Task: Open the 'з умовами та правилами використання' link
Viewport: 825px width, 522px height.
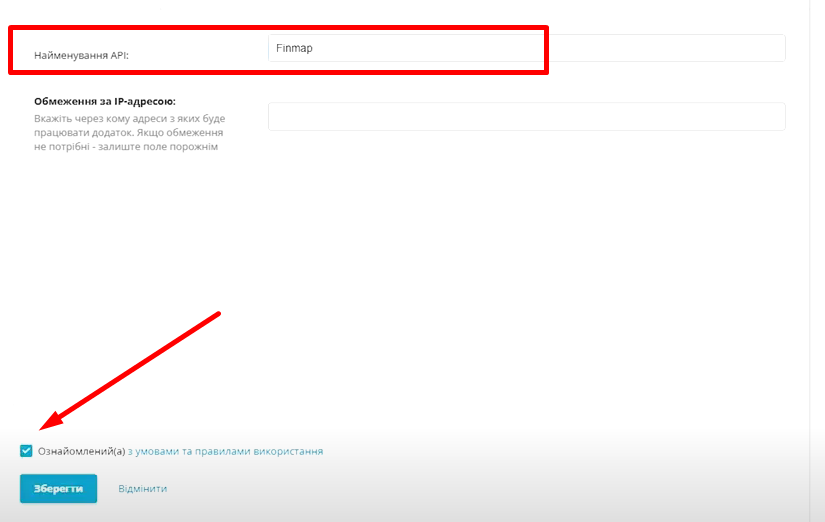Action: point(225,451)
